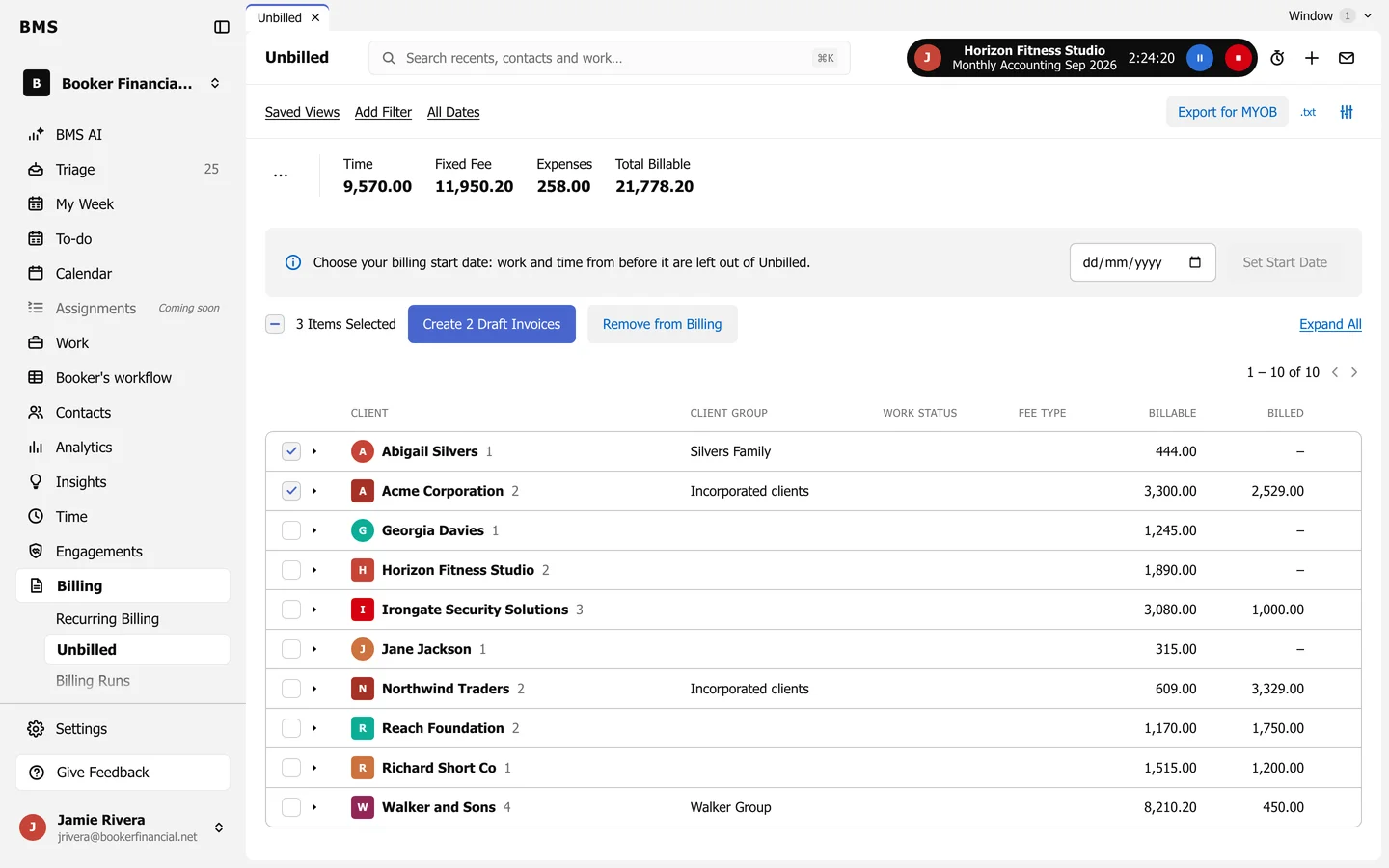Expand the Reach Foundation row
The height and width of the screenshot is (868, 1389).
pyautogui.click(x=314, y=728)
